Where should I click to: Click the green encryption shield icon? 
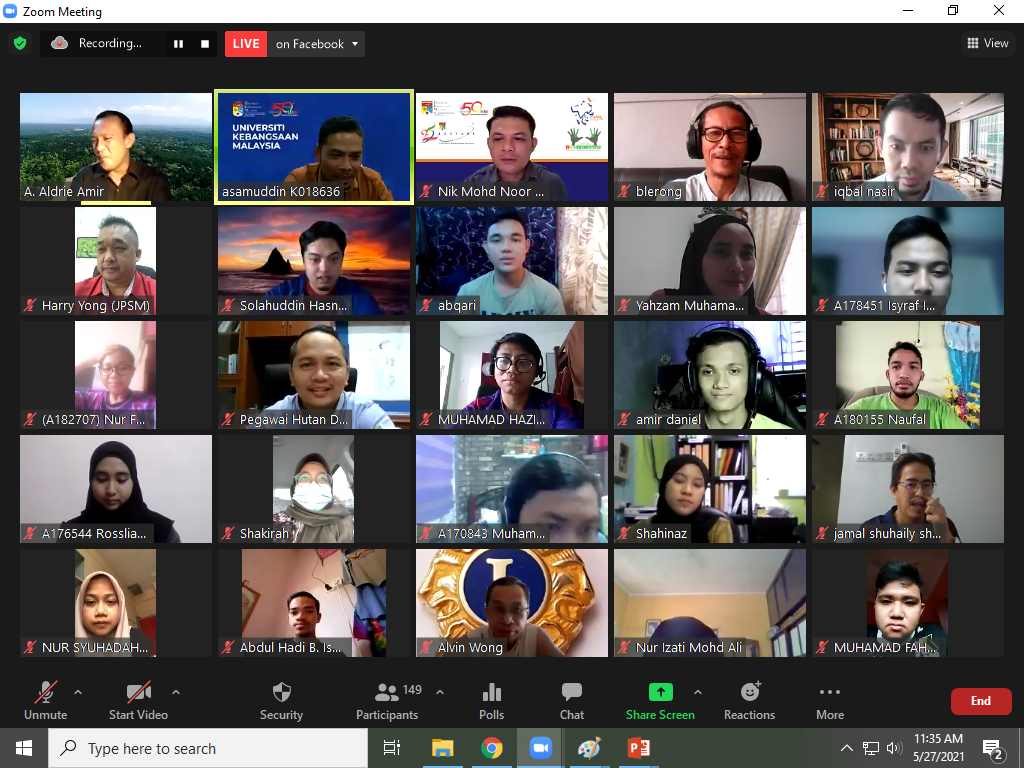tap(20, 44)
